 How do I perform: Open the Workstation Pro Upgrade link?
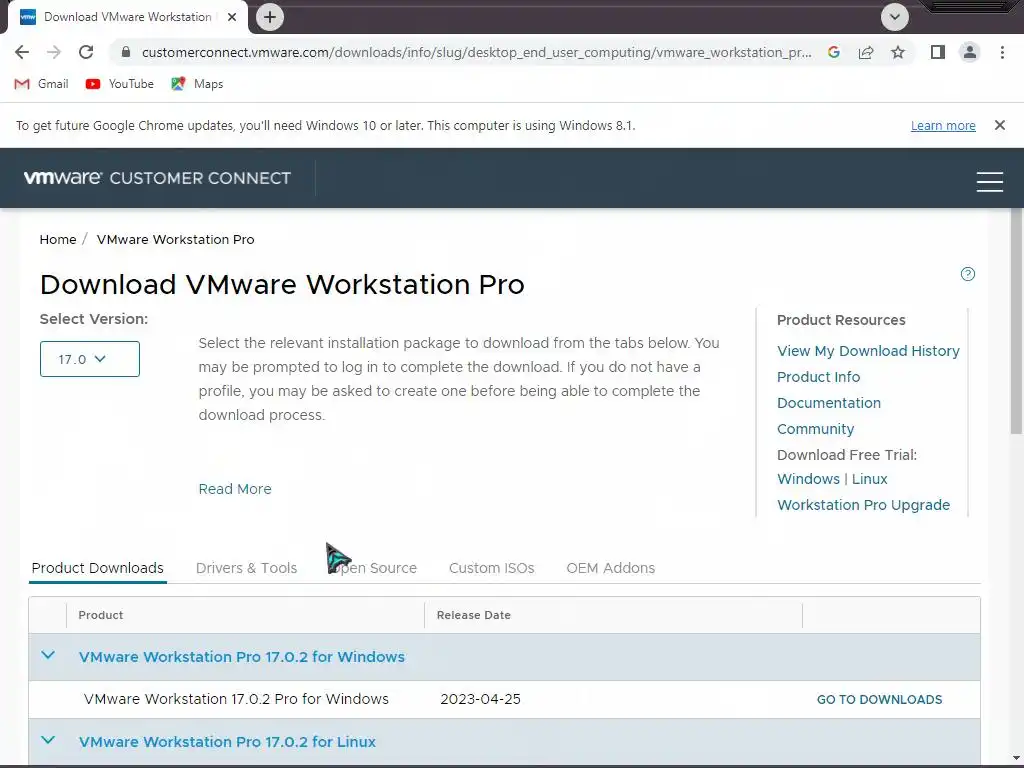[863, 505]
